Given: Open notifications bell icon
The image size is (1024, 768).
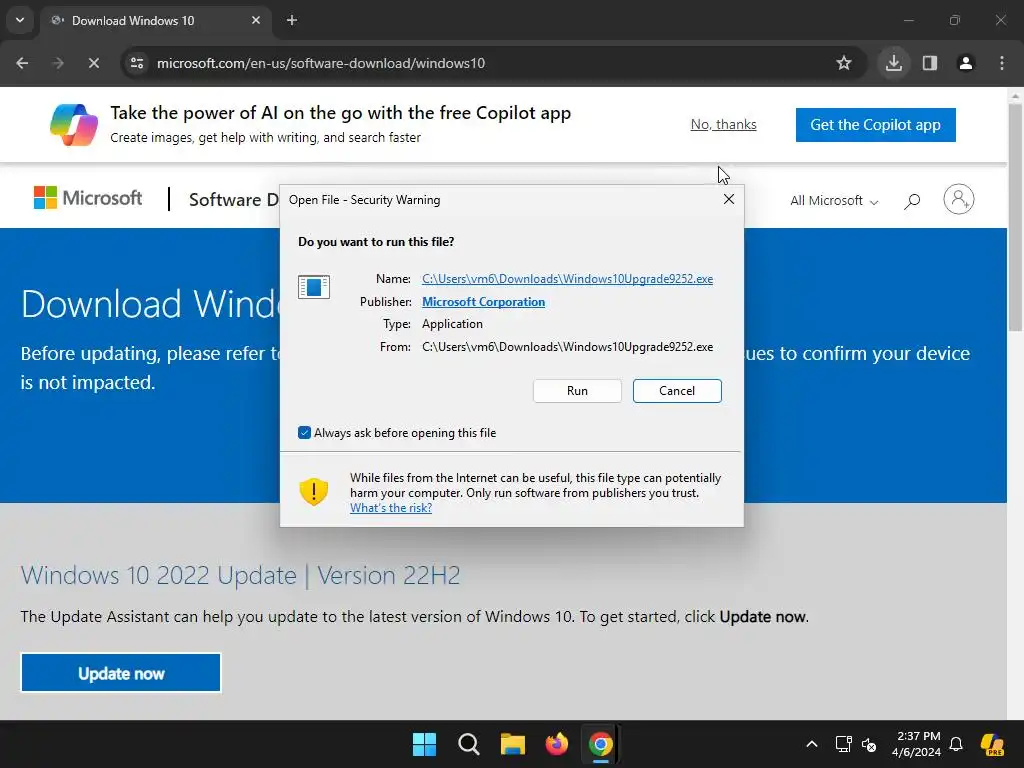Looking at the screenshot, I should pos(956,744).
